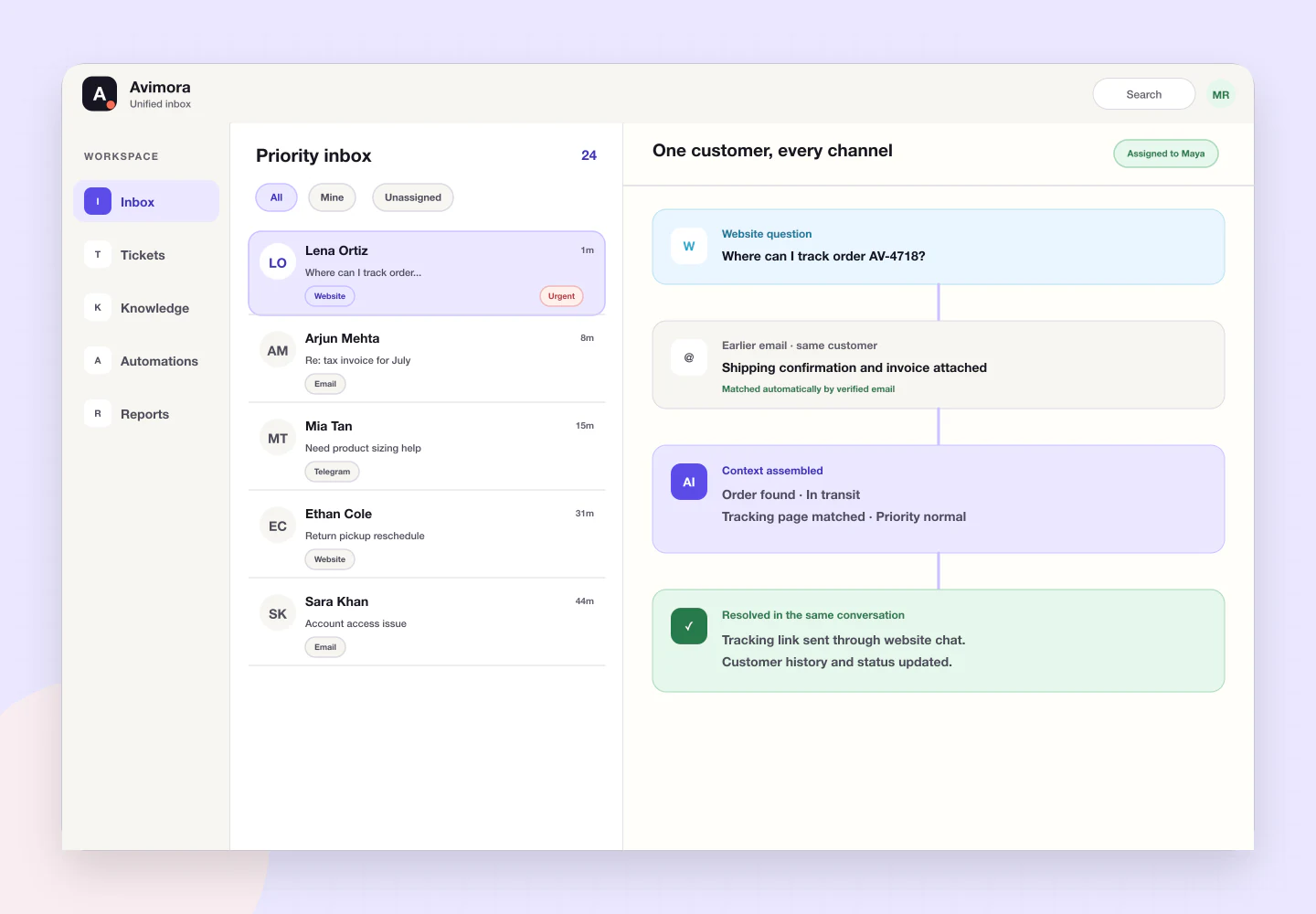
Task: Click the @ earlier email icon
Action: click(x=689, y=357)
